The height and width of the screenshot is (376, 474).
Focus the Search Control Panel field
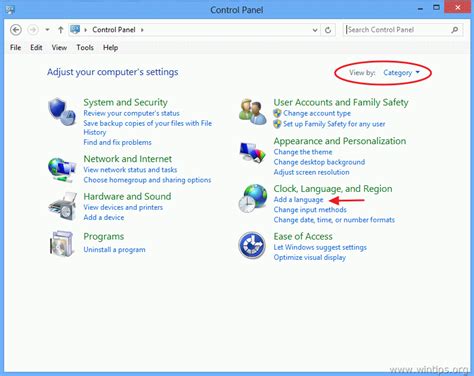tap(403, 30)
